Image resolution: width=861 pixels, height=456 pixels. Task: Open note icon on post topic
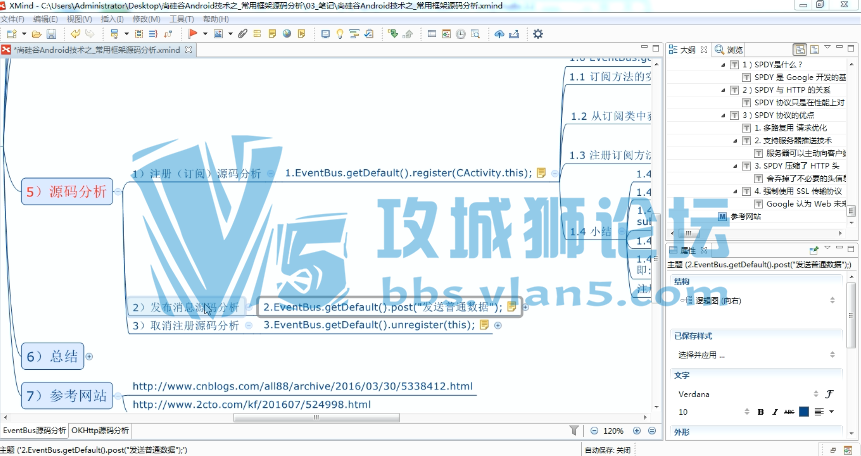click(x=511, y=307)
